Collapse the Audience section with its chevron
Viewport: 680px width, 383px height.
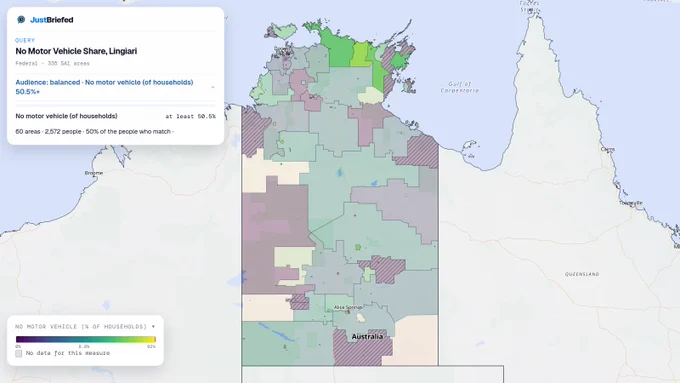point(212,87)
